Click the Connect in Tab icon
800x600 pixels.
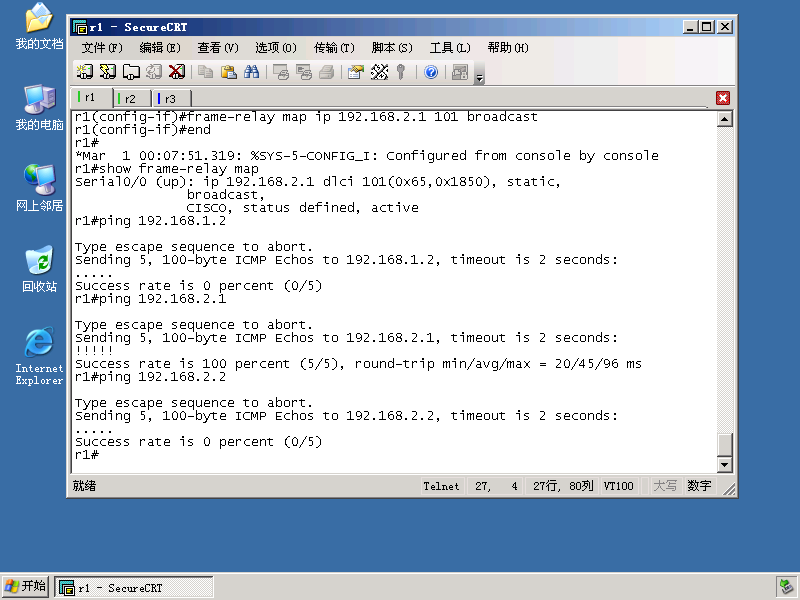coord(131,72)
